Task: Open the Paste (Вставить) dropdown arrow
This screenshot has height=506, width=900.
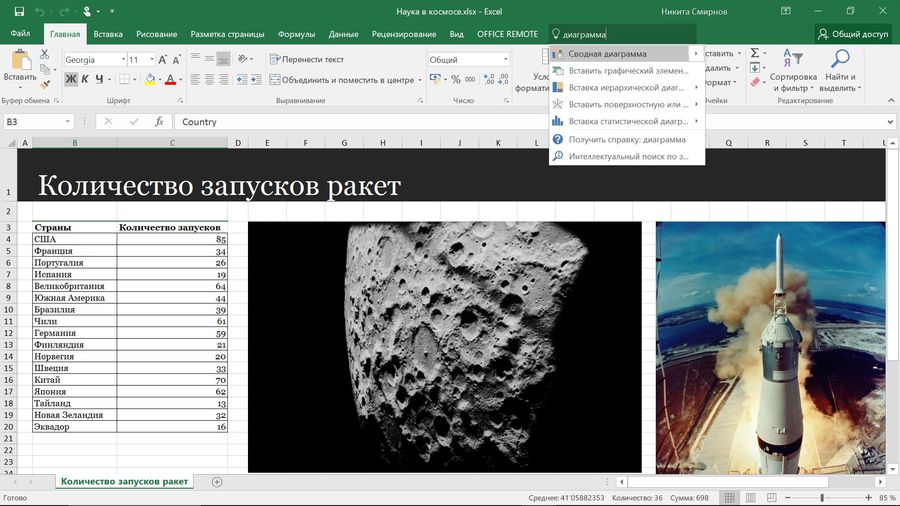Action: (x=20, y=87)
